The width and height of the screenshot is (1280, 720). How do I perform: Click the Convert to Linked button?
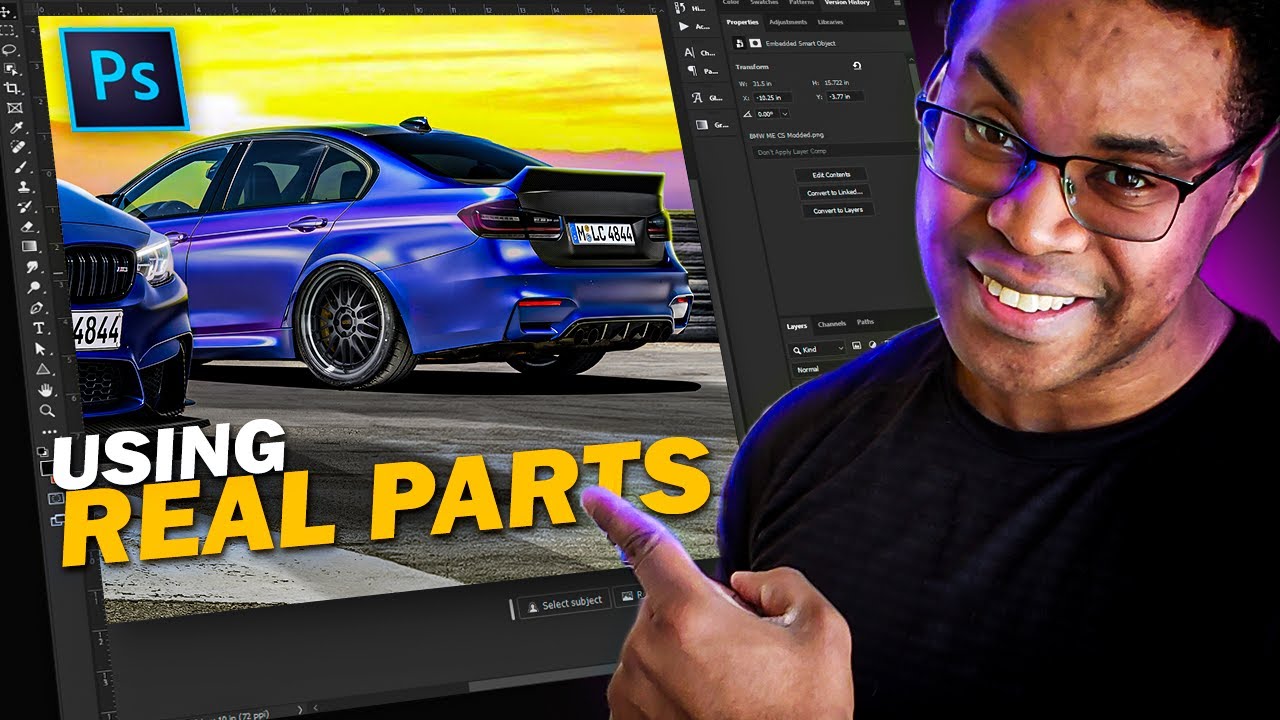[836, 192]
